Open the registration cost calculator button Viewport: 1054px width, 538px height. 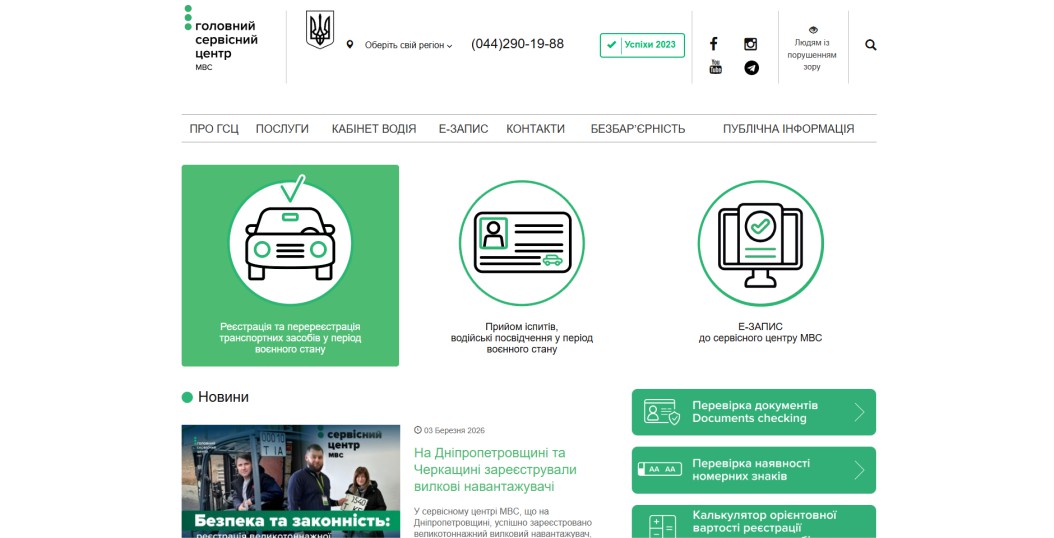[753, 521]
